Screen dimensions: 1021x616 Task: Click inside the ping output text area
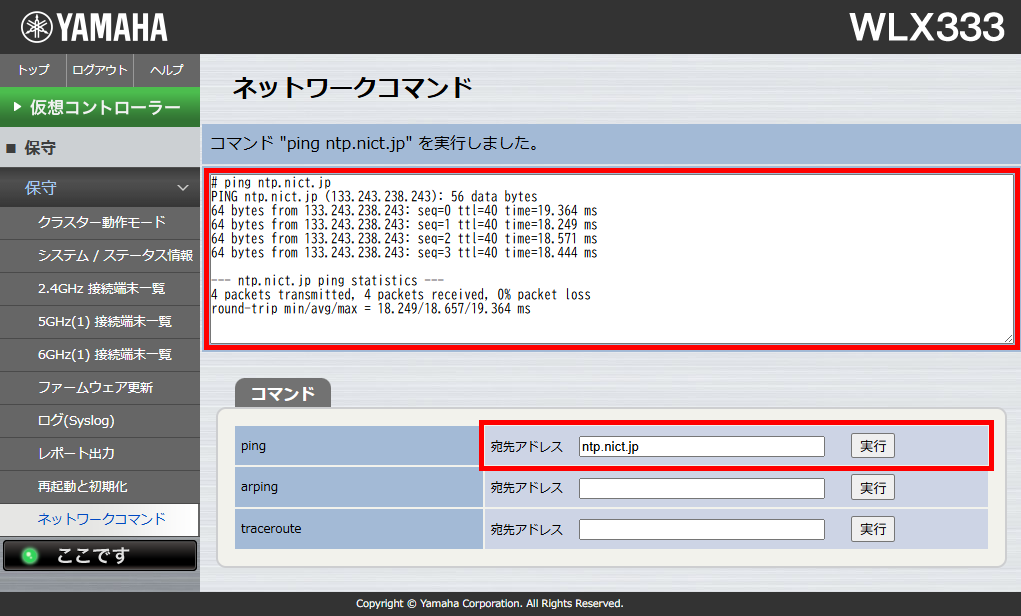click(x=611, y=259)
